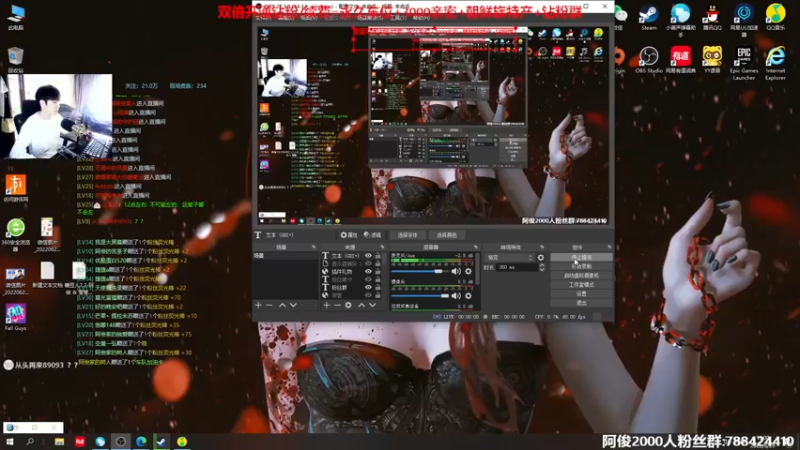Show the last hidden browser source in list

click(368, 295)
